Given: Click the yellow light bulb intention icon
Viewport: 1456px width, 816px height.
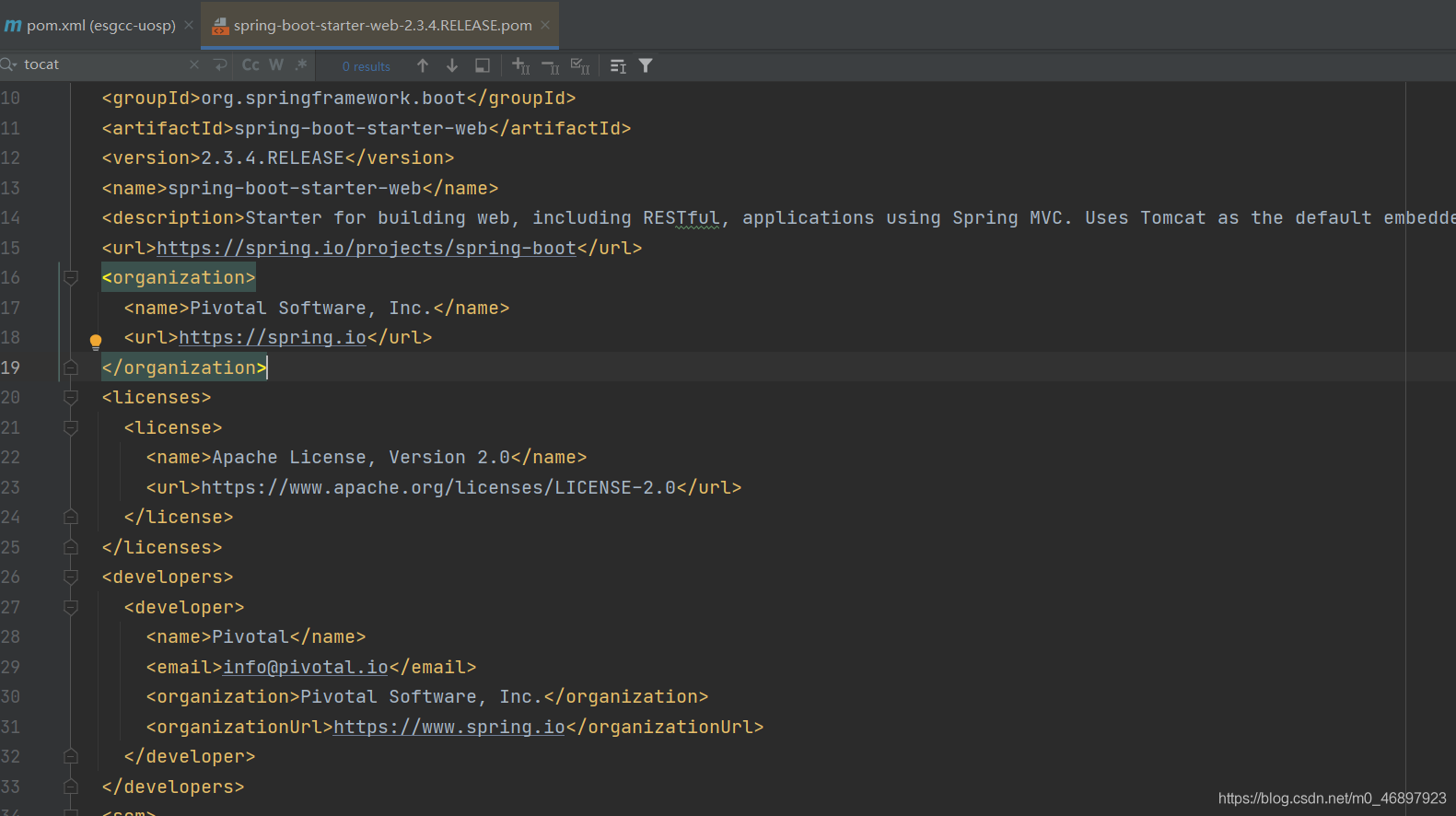Looking at the screenshot, I should click(x=96, y=342).
